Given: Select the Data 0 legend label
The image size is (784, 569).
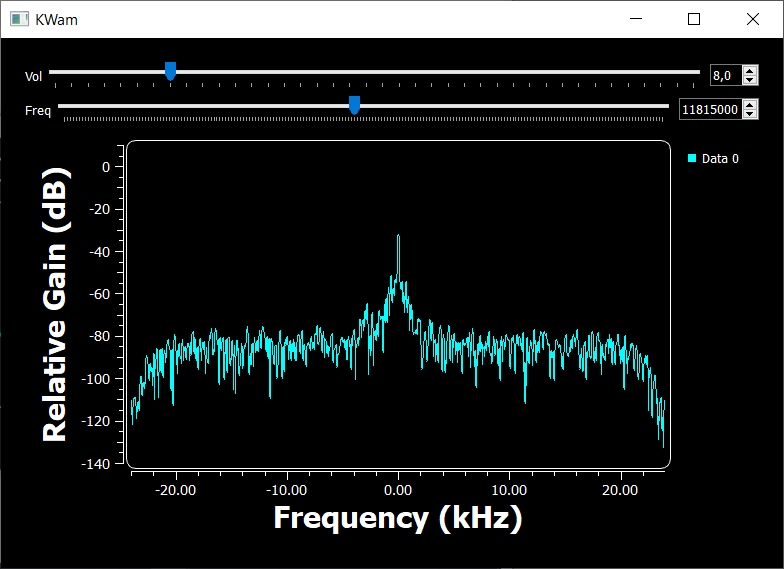Looking at the screenshot, I should 720,158.
